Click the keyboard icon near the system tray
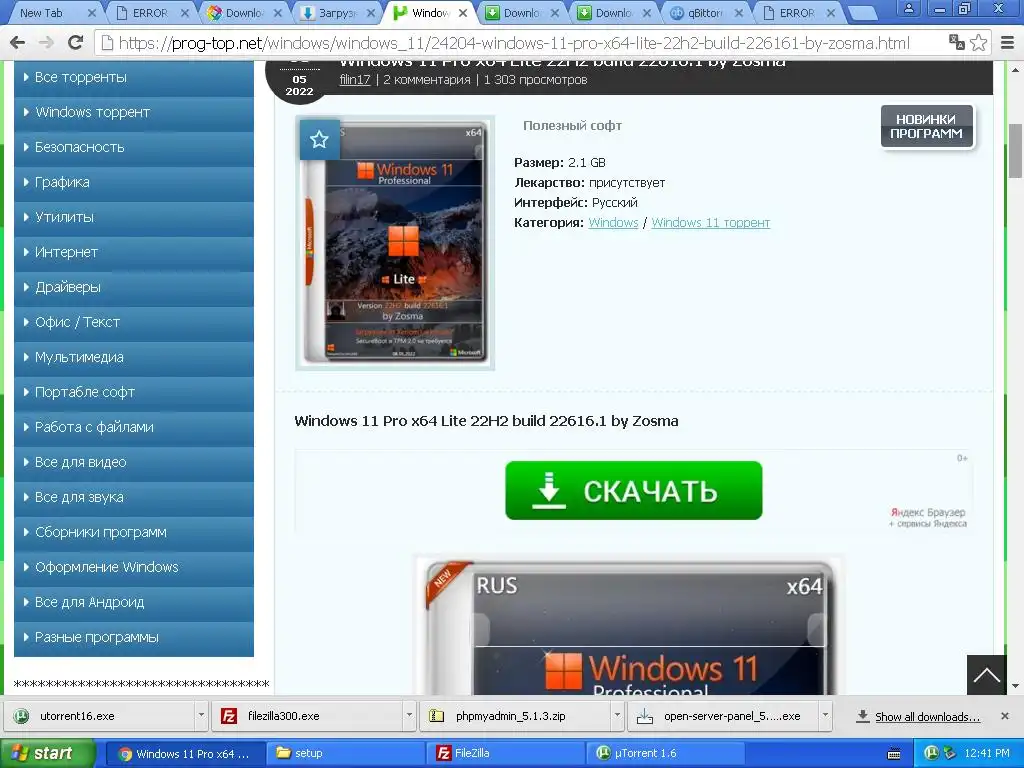 [x=894, y=754]
